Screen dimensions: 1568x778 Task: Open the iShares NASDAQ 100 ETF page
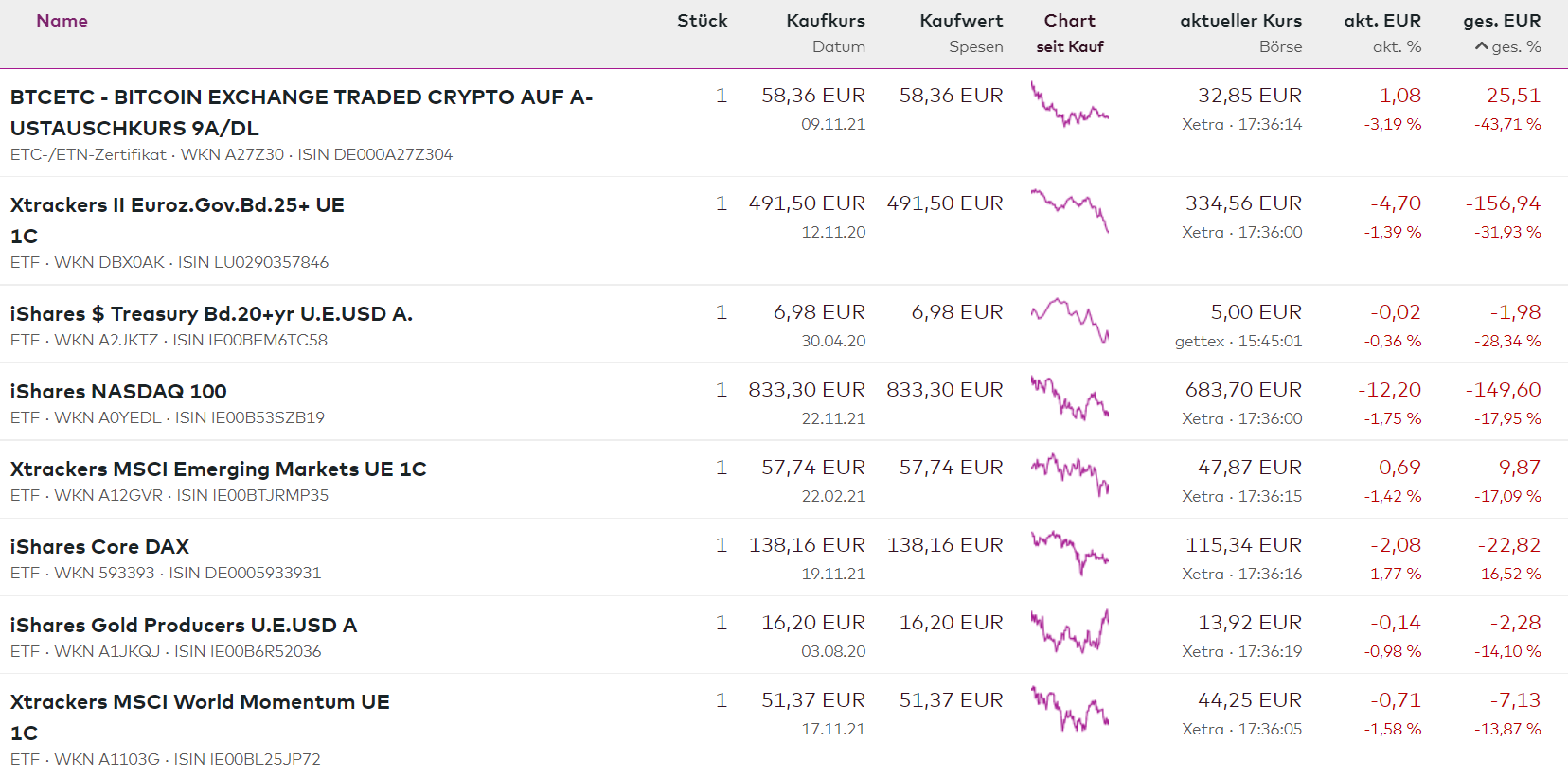(x=118, y=391)
